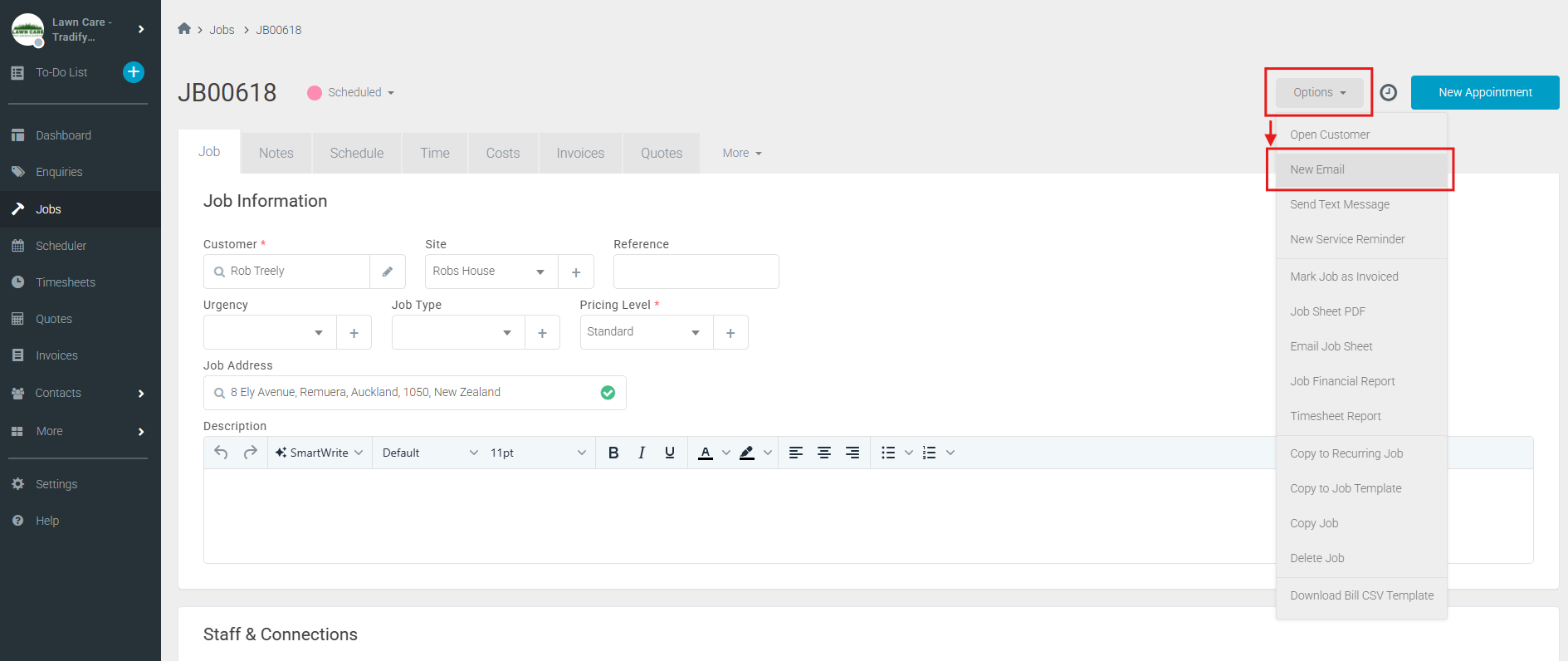Image resolution: width=1568 pixels, height=661 pixels.
Task: Click the Reference input field
Action: click(x=696, y=272)
